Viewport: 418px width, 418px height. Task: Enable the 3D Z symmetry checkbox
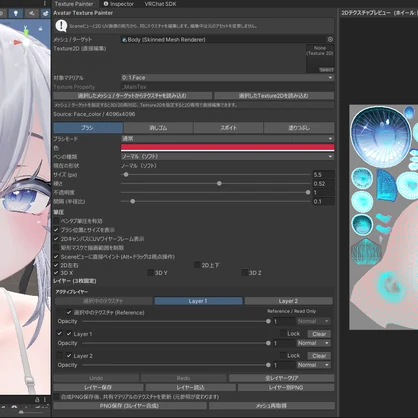pyautogui.click(x=245, y=273)
